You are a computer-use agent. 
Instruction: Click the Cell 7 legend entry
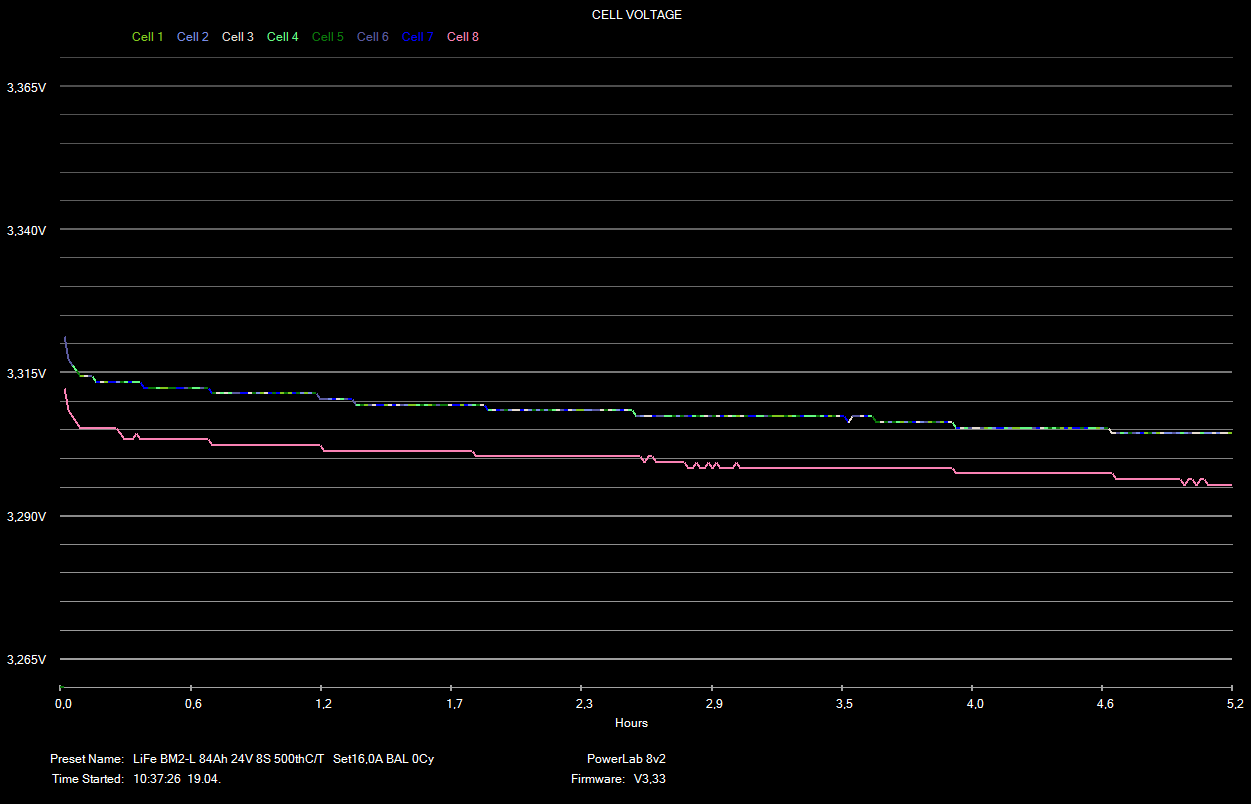[x=417, y=37]
